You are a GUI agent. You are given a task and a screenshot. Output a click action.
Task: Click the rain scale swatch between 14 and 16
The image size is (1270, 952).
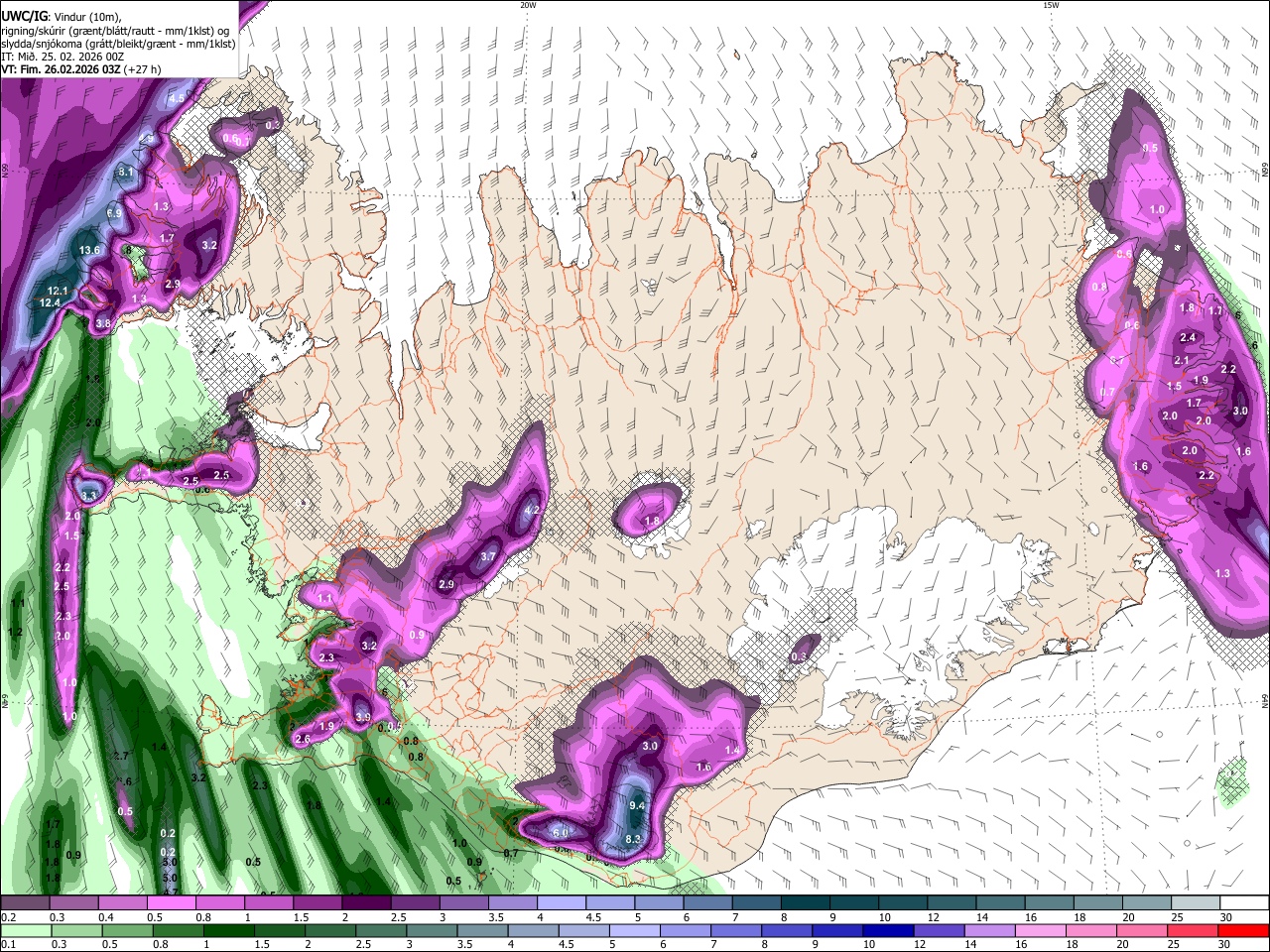point(989,930)
